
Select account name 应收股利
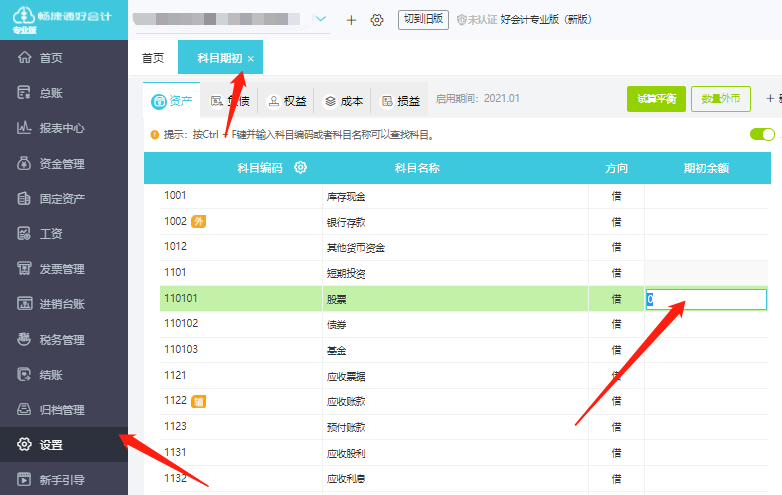pos(346,454)
